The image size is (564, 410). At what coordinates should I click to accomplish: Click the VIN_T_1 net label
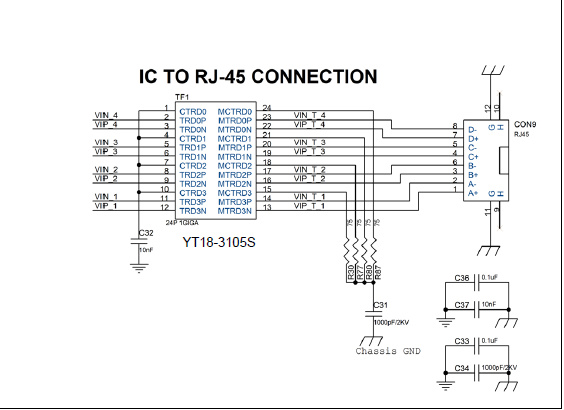(310, 197)
